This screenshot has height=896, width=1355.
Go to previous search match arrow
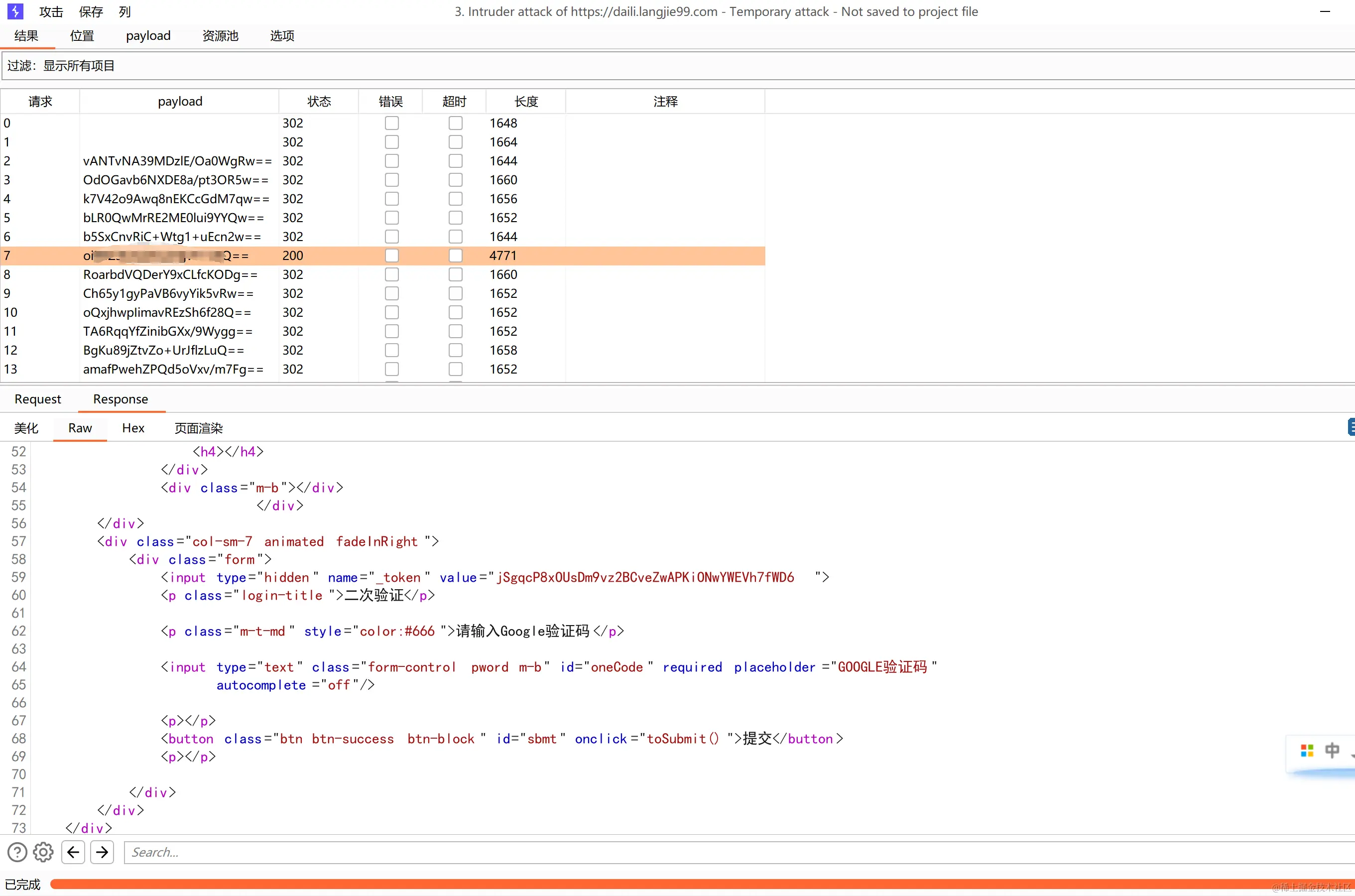tap(73, 852)
